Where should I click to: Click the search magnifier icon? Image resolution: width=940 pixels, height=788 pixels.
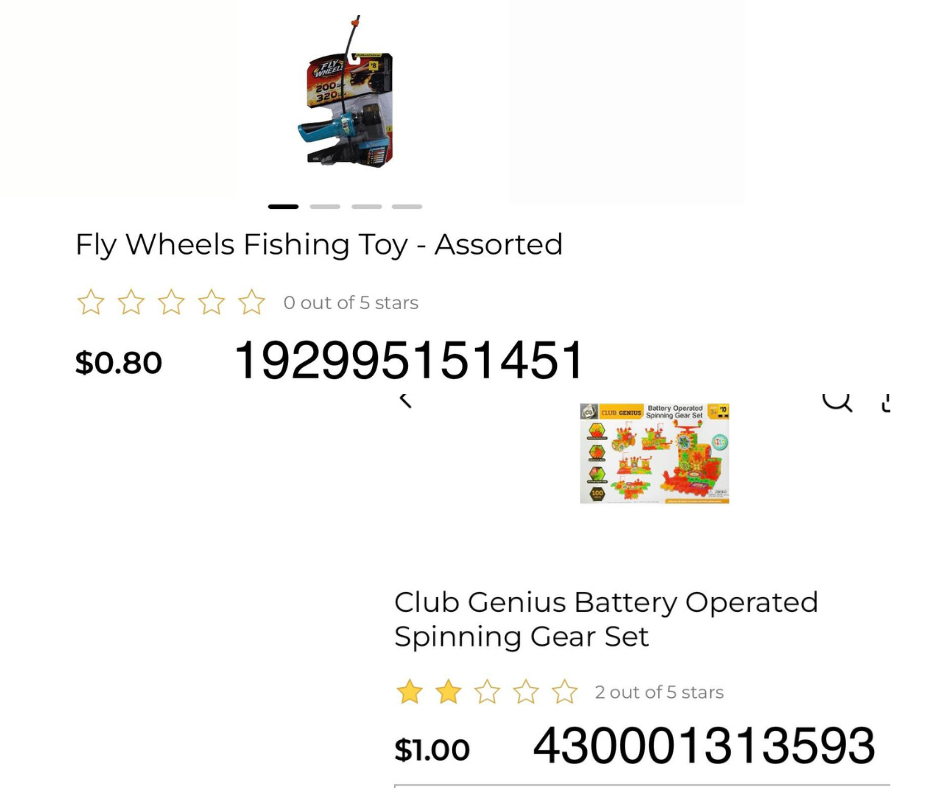click(x=837, y=399)
